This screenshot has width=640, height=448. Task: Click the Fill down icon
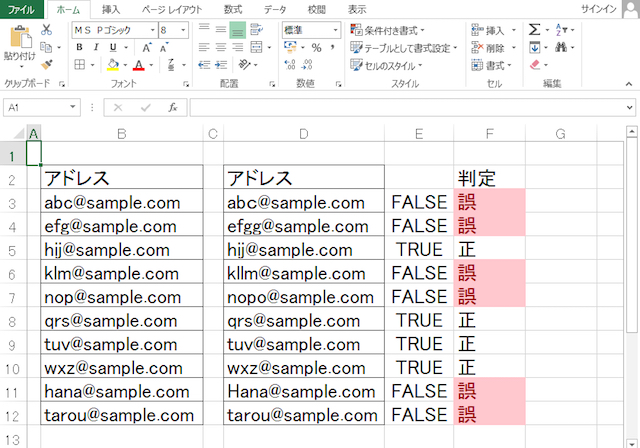click(535, 48)
